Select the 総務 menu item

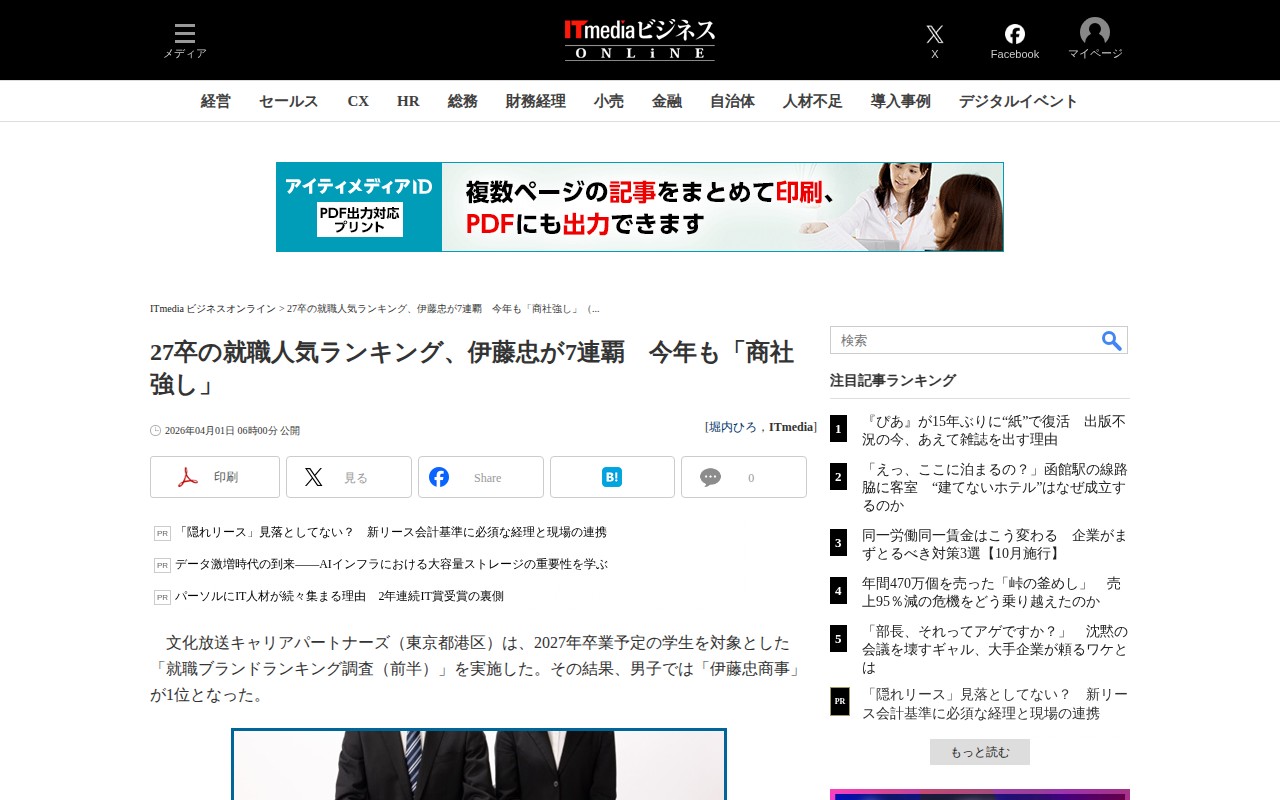coord(463,101)
